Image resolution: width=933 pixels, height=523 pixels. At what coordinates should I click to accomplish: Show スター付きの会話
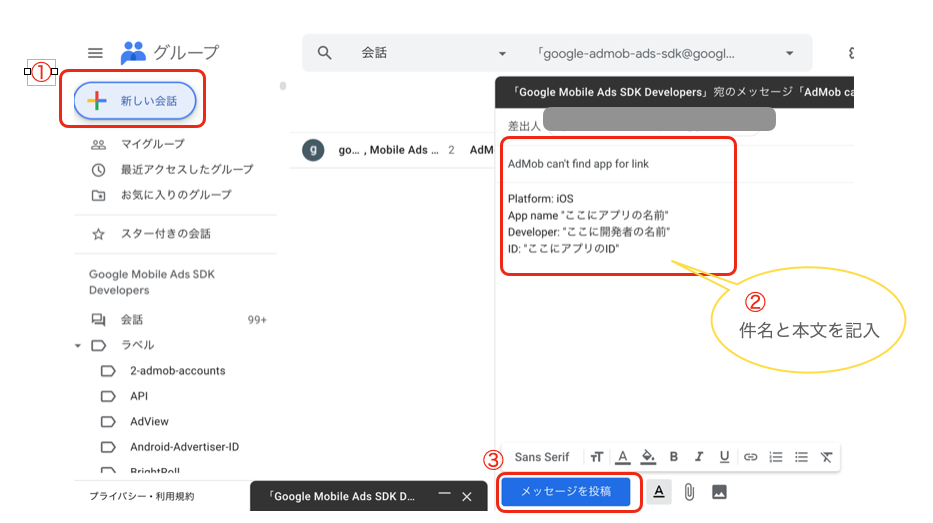pos(165,234)
